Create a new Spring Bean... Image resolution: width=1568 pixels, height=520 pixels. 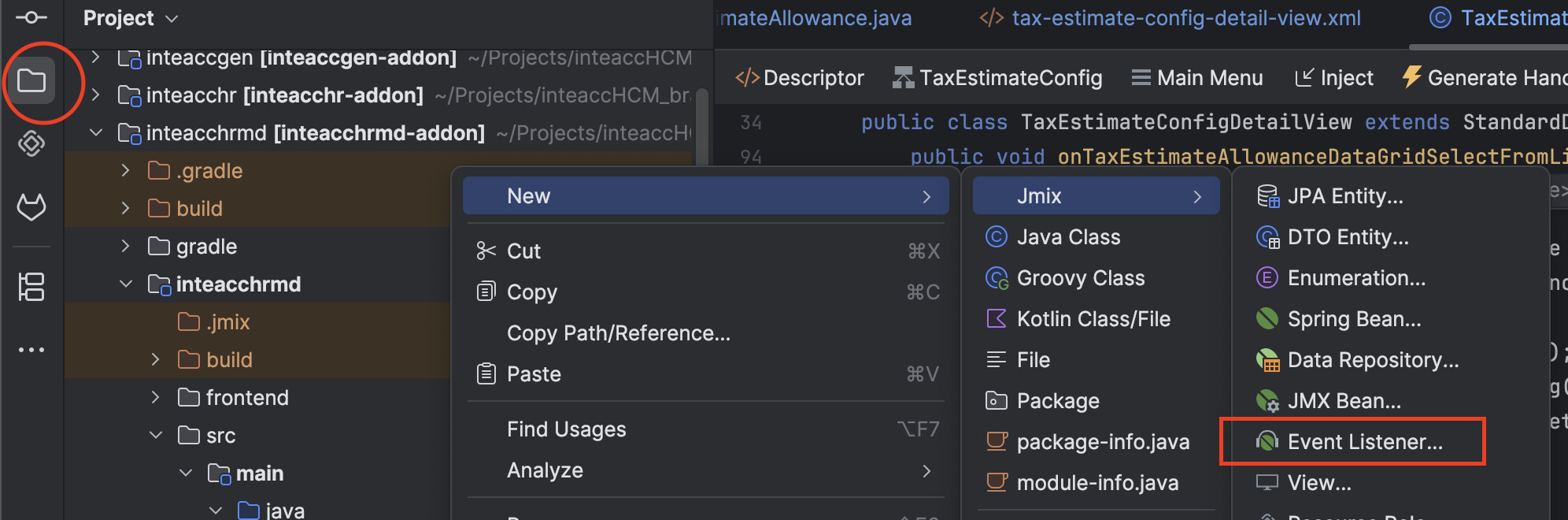pos(1390,318)
